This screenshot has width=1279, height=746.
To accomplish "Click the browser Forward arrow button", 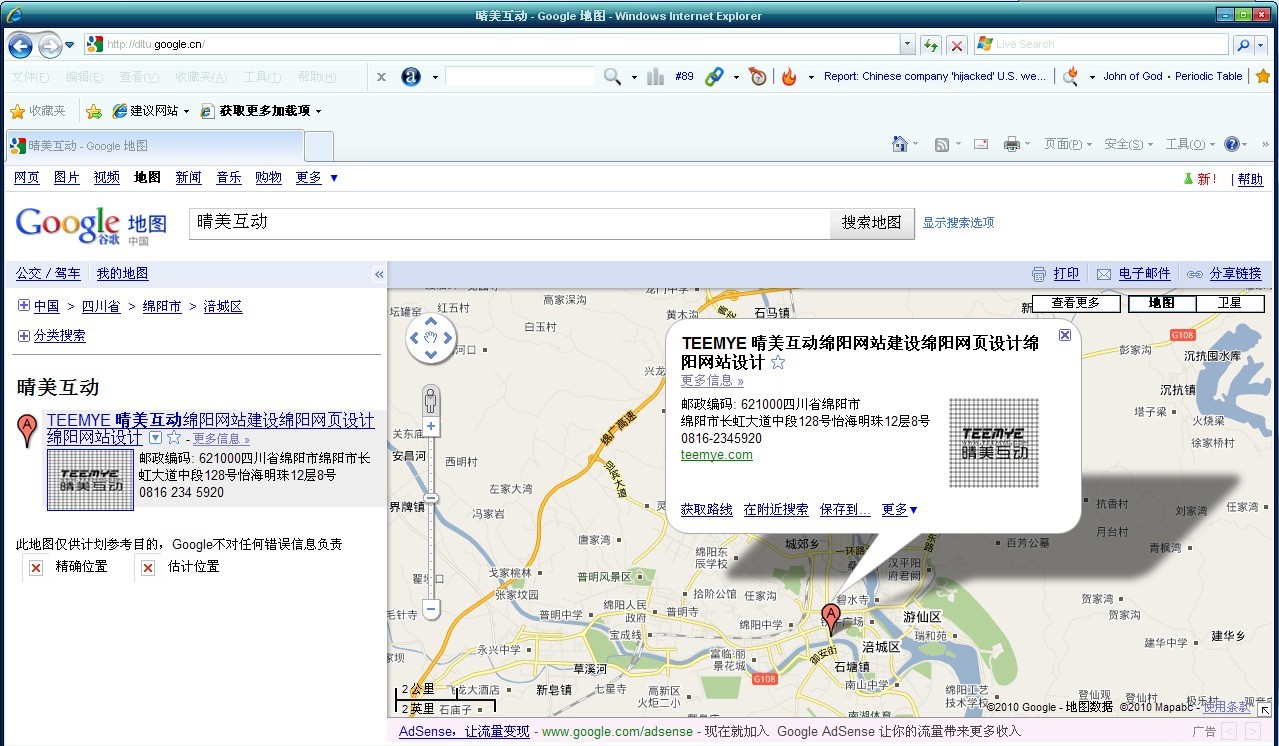I will pos(49,45).
